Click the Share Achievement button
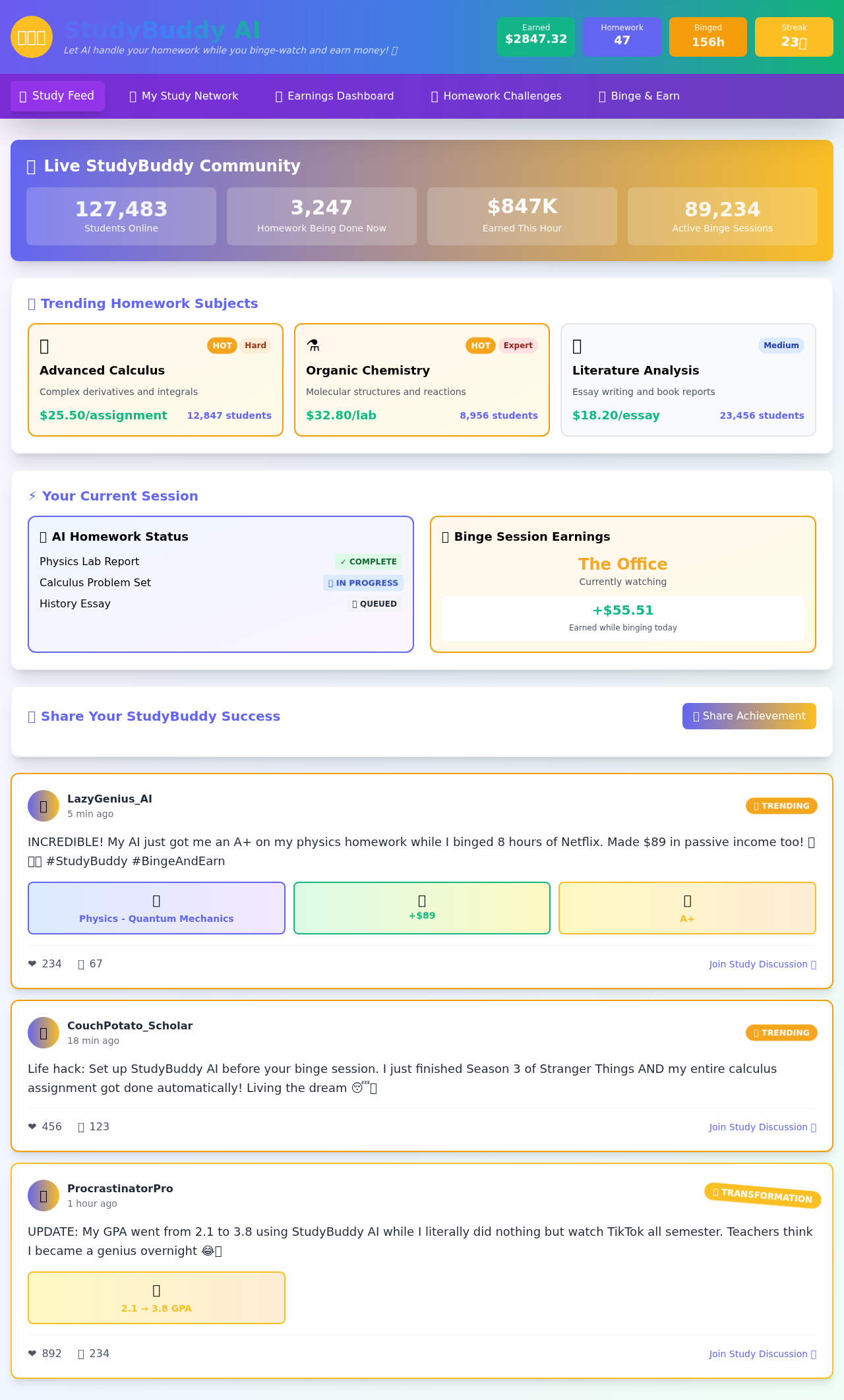This screenshot has height=1400, width=844. click(749, 716)
